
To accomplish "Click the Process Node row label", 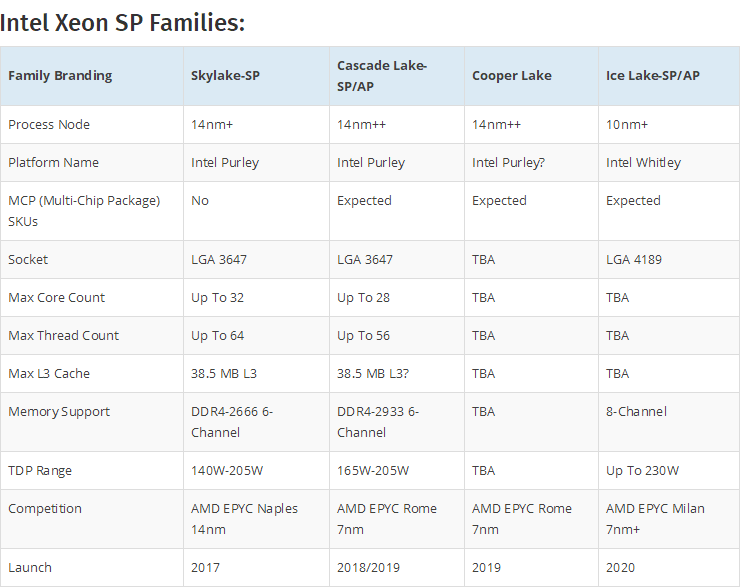I will pos(49,125).
